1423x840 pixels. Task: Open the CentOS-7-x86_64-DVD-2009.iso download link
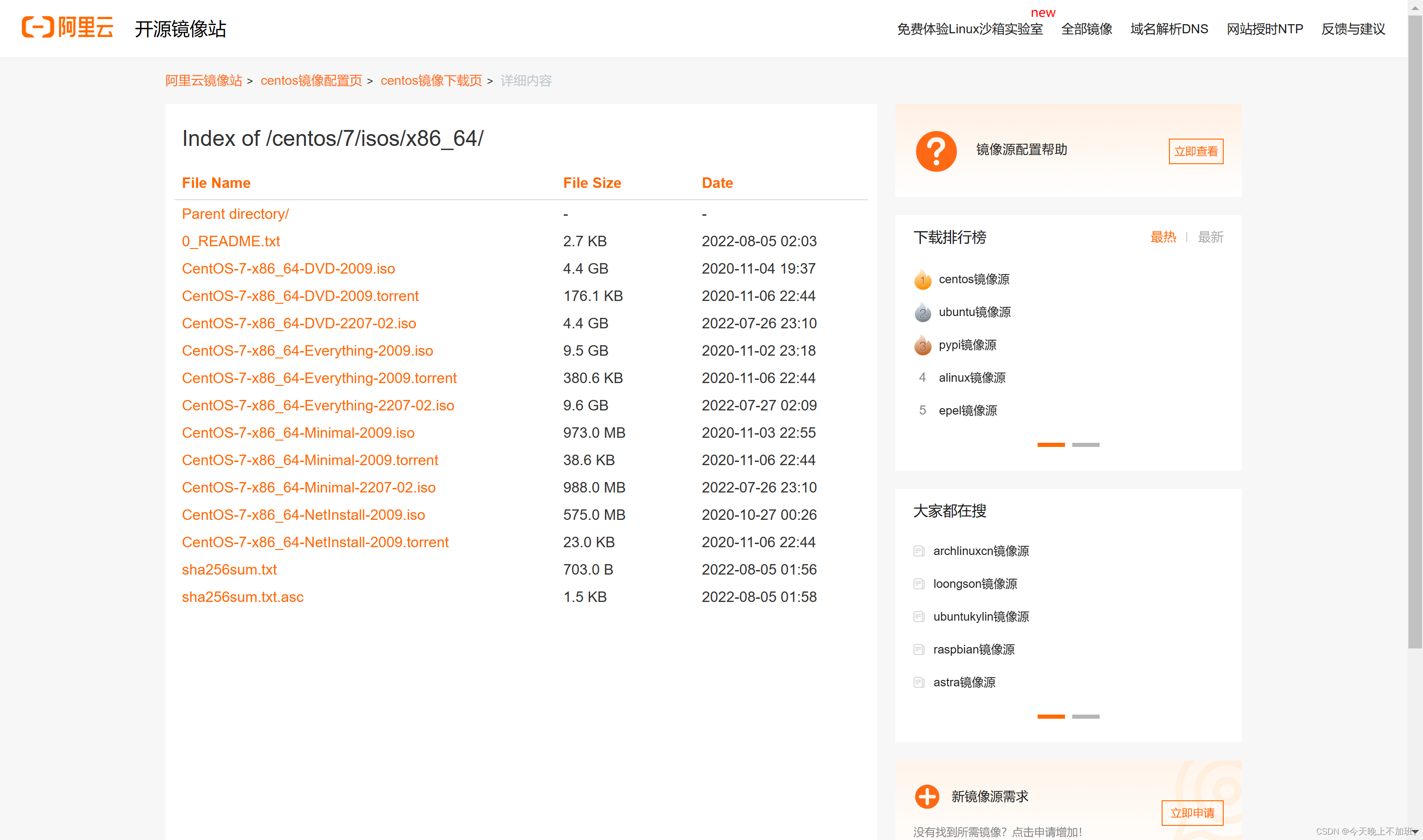[x=288, y=268]
